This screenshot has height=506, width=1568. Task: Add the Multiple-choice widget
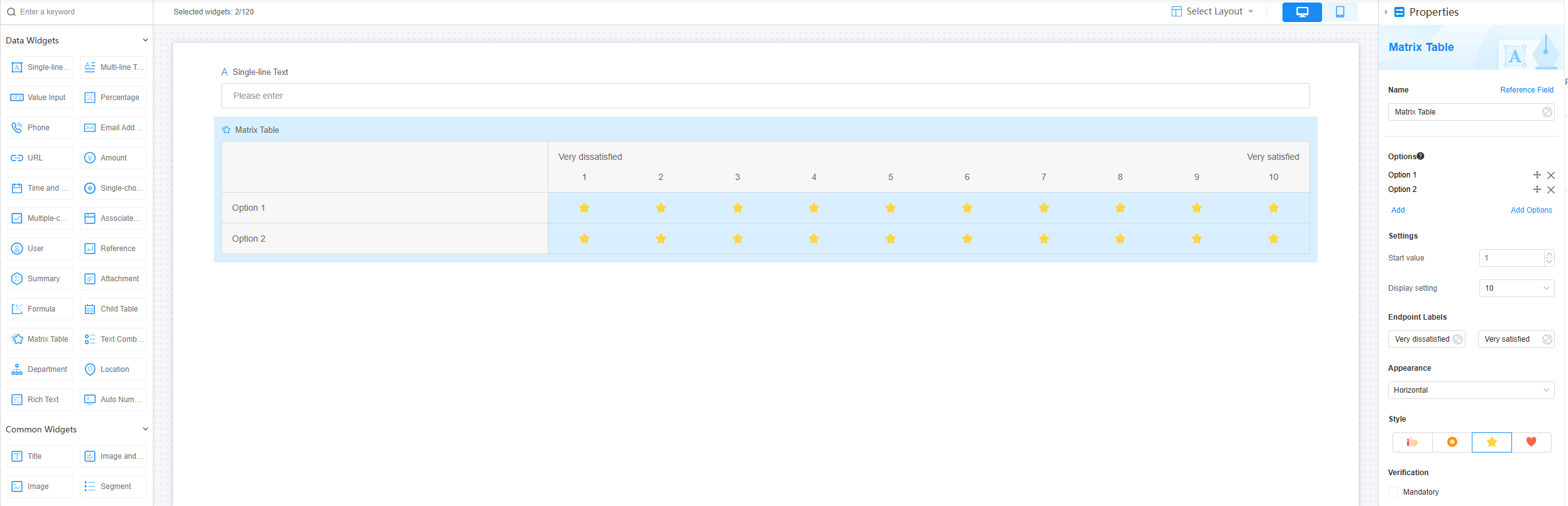40,218
